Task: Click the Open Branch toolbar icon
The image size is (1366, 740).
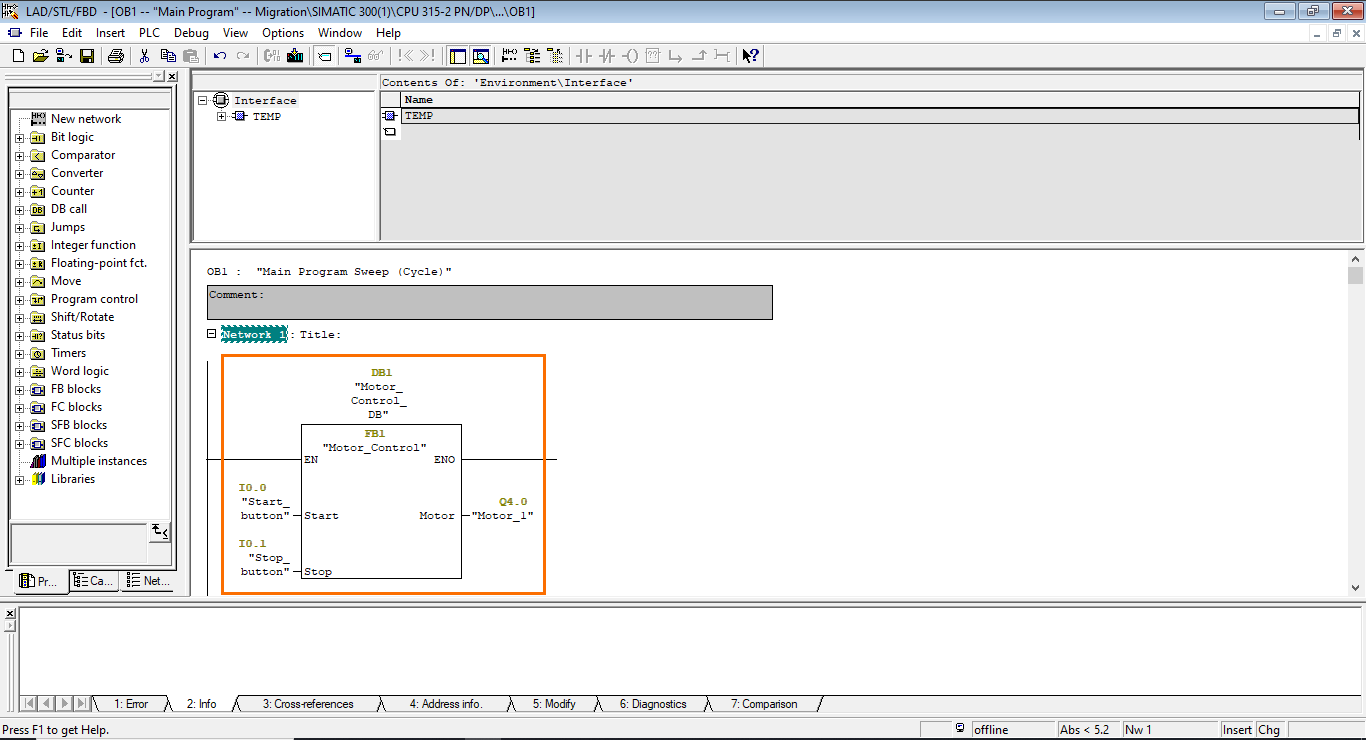Action: tap(677, 56)
